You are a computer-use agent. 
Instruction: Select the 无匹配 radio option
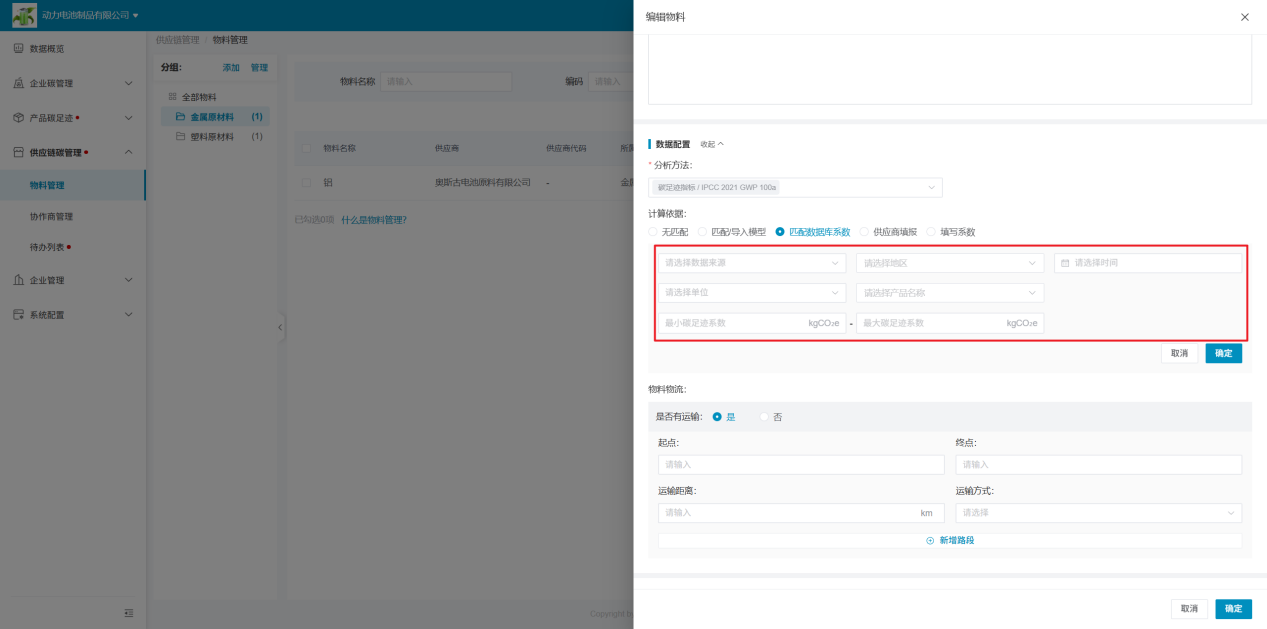coord(654,232)
